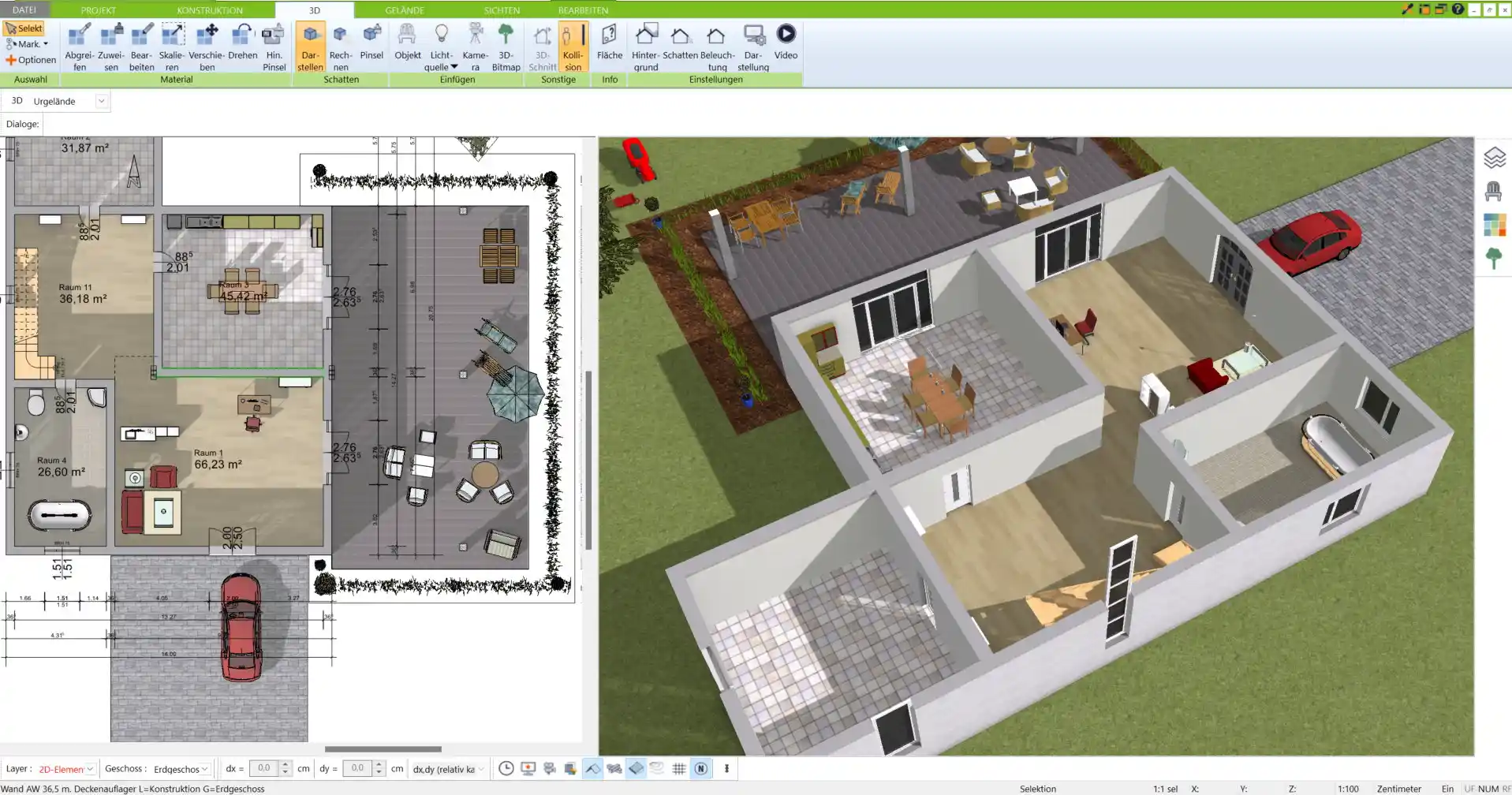This screenshot has height=795, width=1512.
Task: Toggle the grid display icon
Action: click(x=678, y=768)
